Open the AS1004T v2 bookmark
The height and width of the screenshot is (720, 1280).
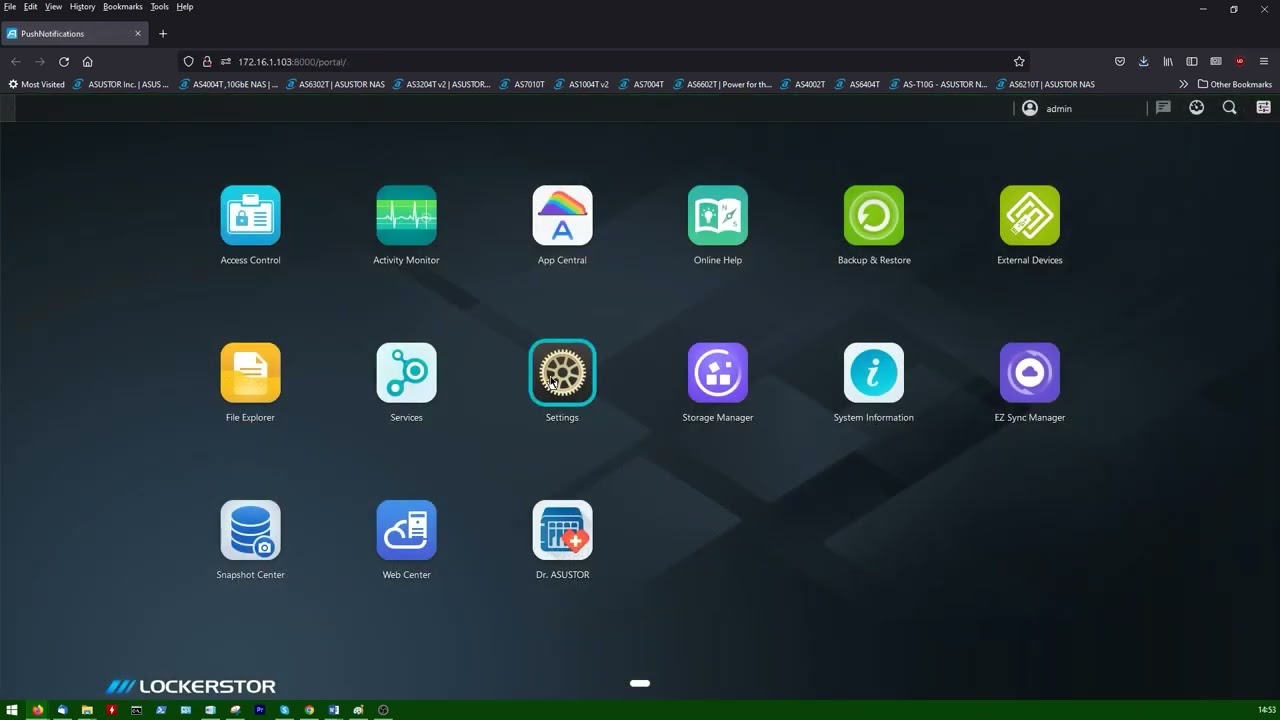point(581,84)
